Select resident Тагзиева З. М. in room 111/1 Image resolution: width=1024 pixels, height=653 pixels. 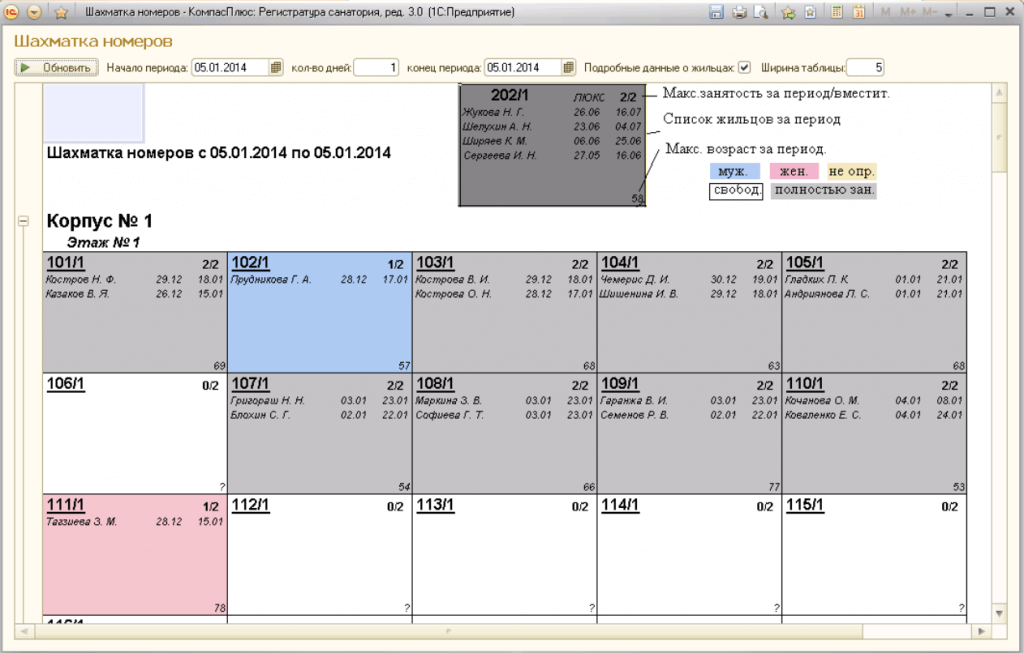[x=82, y=522]
